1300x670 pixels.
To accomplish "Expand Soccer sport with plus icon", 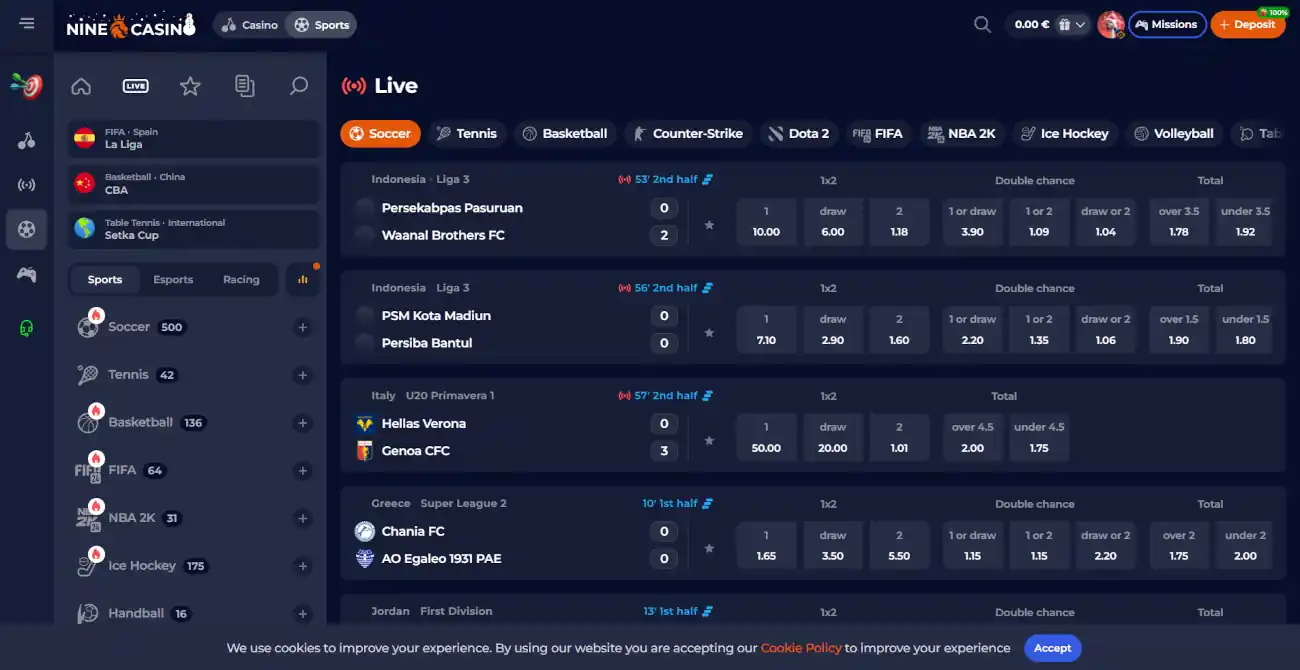I will (x=303, y=328).
